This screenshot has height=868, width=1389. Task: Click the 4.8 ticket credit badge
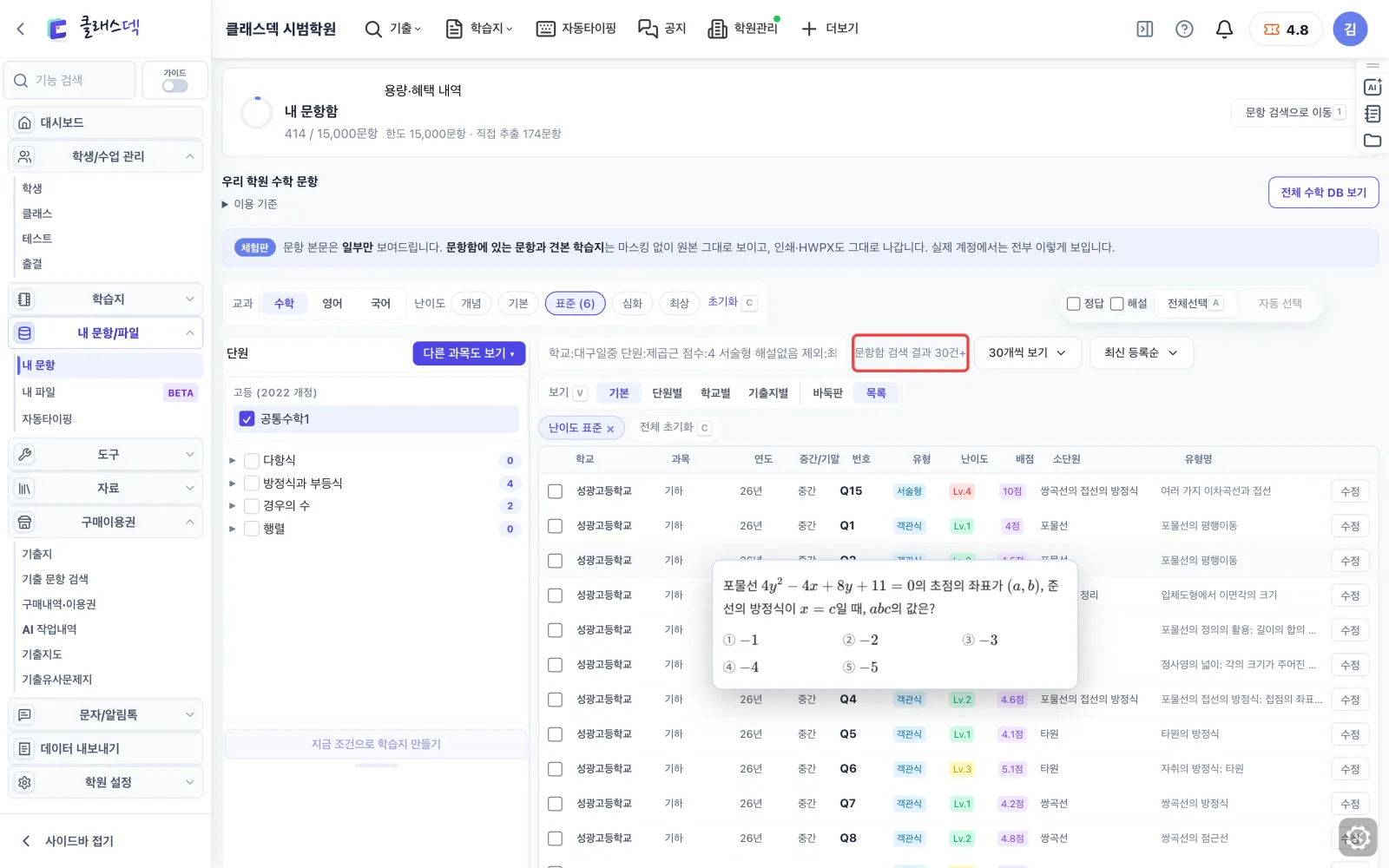coord(1286,30)
